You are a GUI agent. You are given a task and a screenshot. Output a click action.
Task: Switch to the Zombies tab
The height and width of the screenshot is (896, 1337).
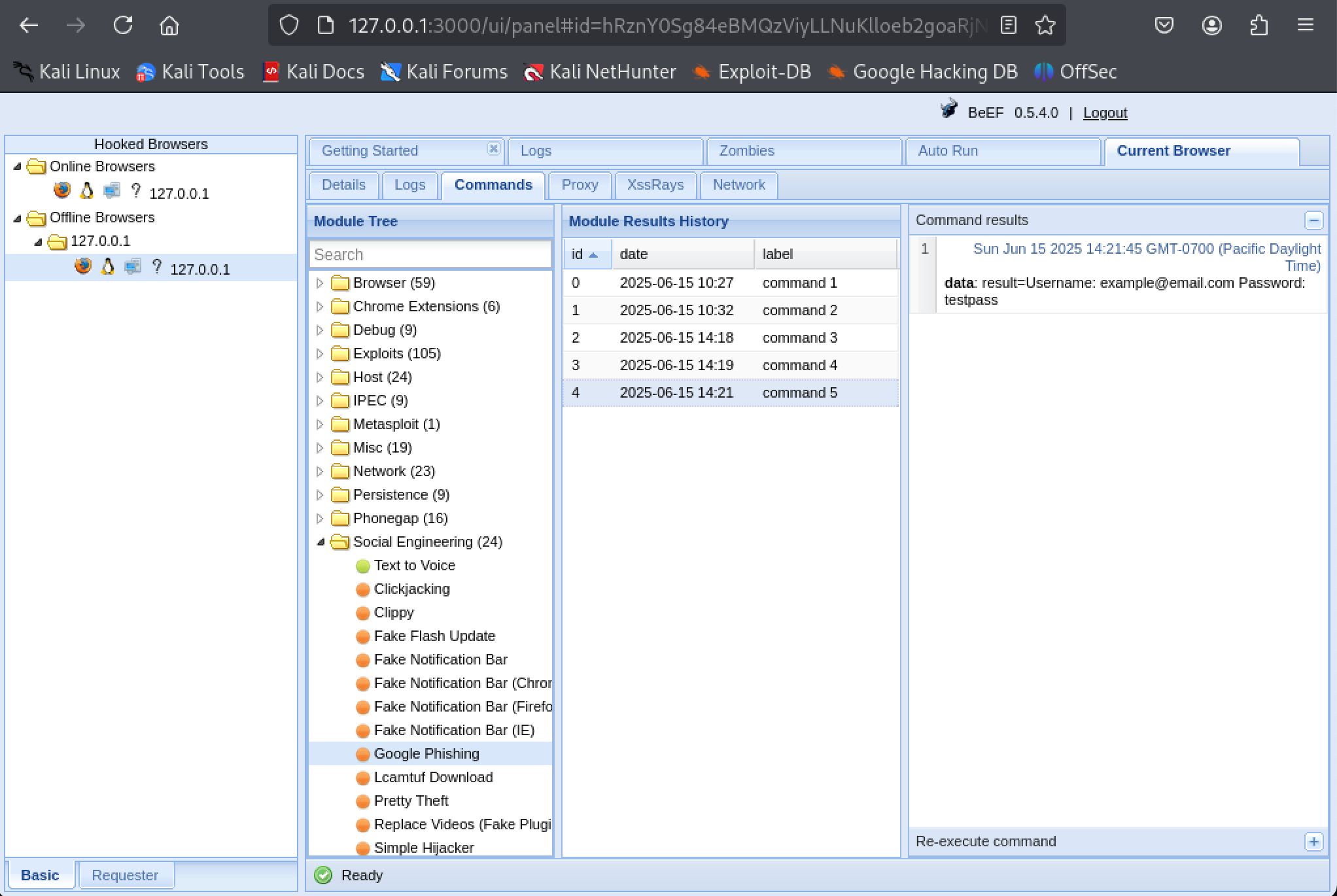pyautogui.click(x=746, y=151)
